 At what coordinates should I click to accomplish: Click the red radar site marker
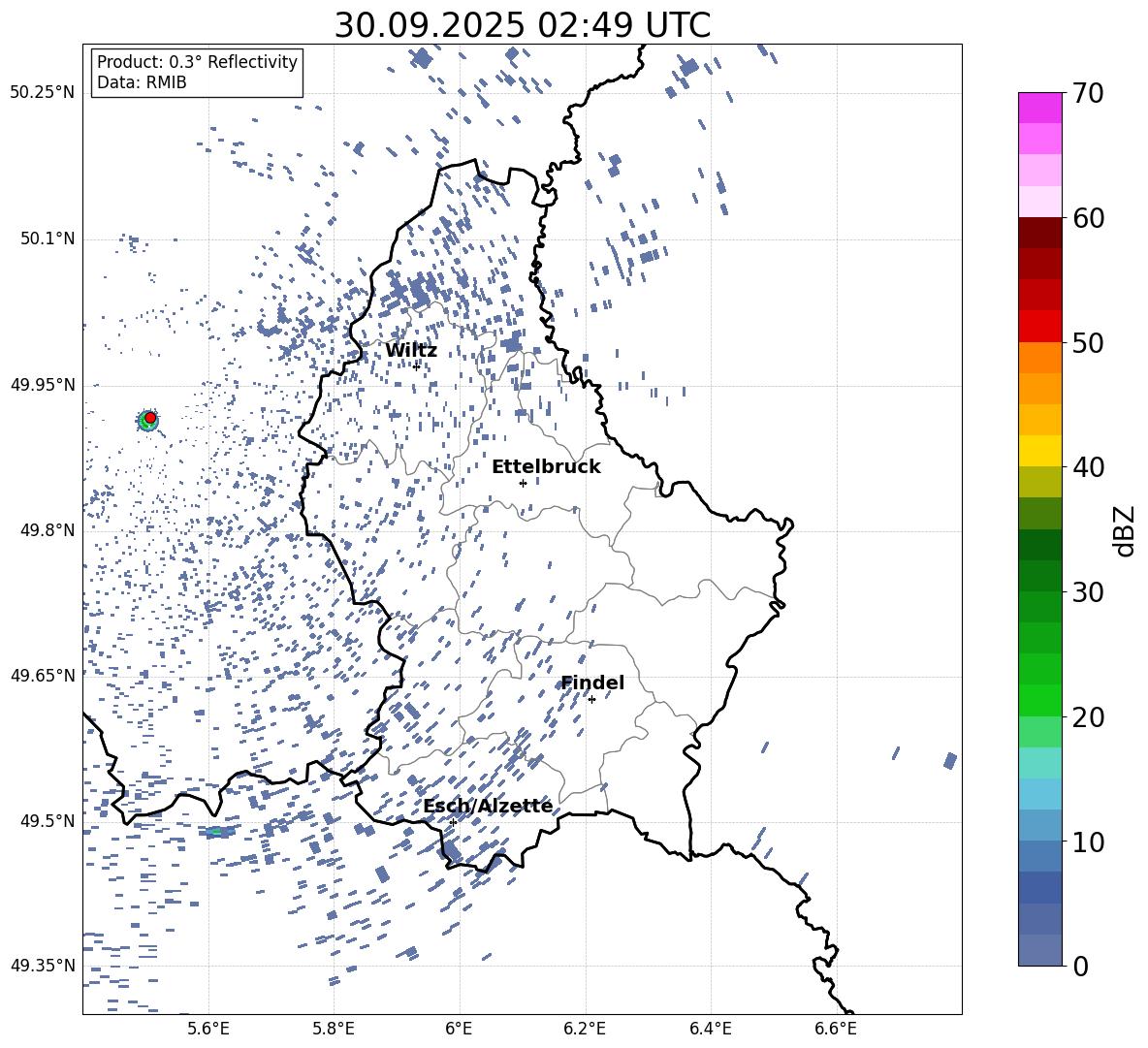[150, 418]
